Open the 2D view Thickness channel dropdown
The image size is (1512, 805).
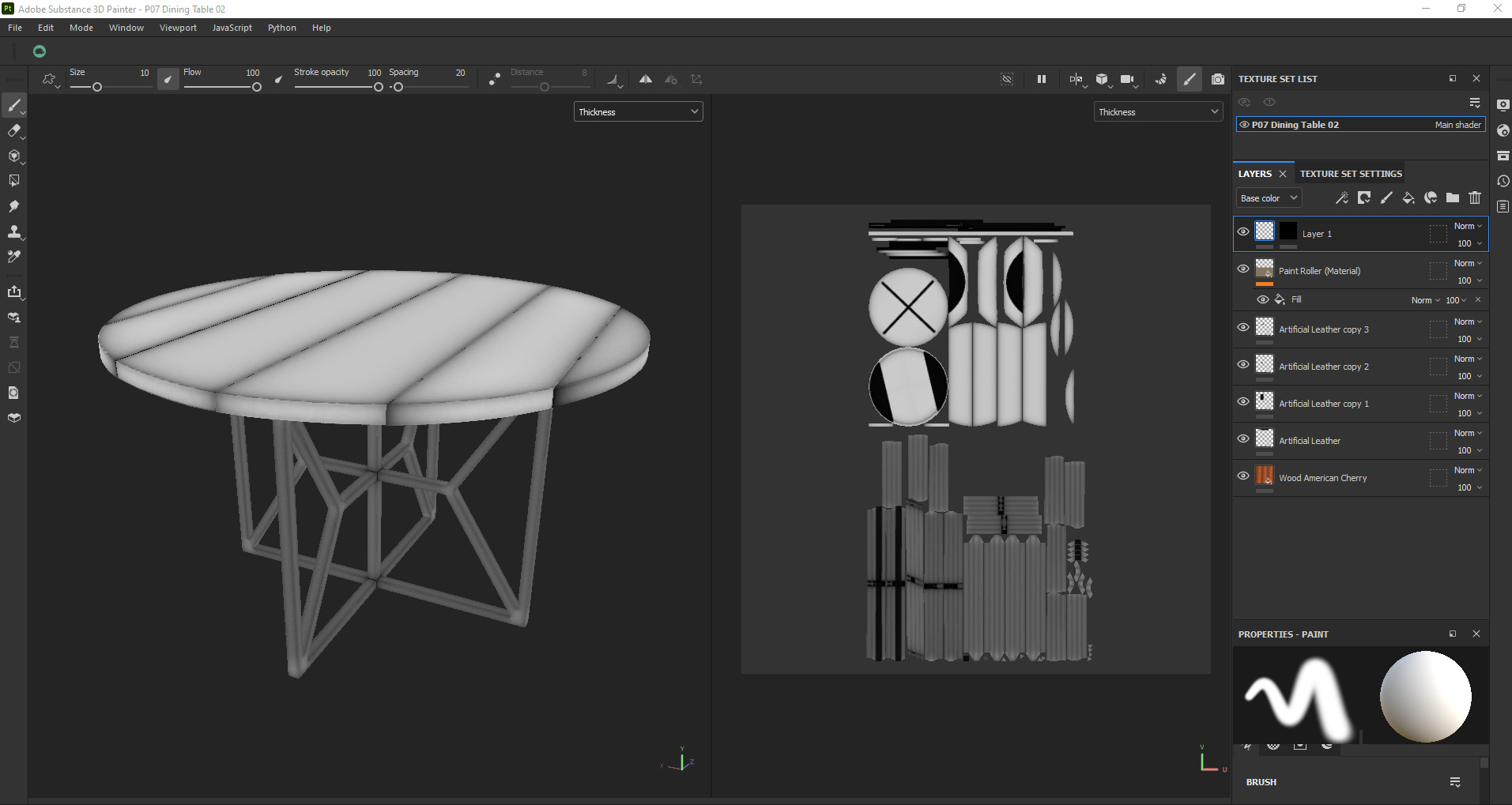pyautogui.click(x=1158, y=112)
